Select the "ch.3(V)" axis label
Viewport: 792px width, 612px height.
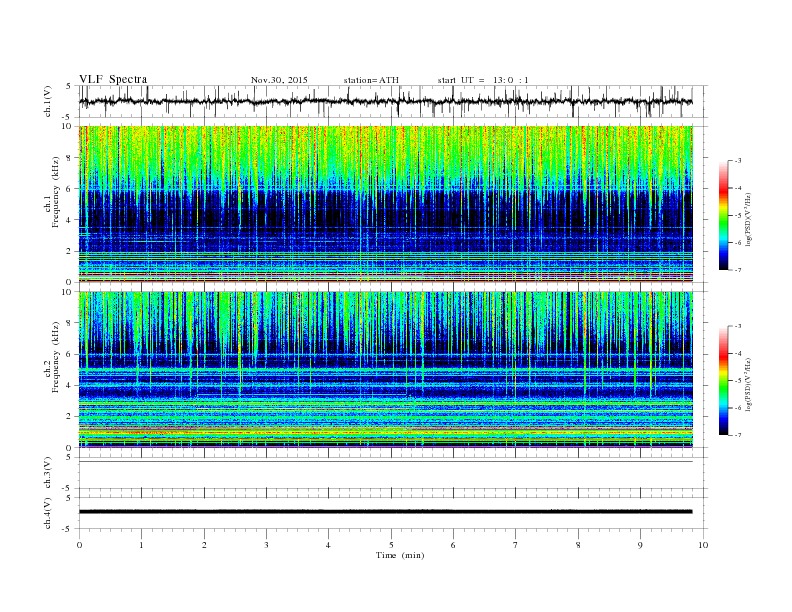(x=47, y=473)
